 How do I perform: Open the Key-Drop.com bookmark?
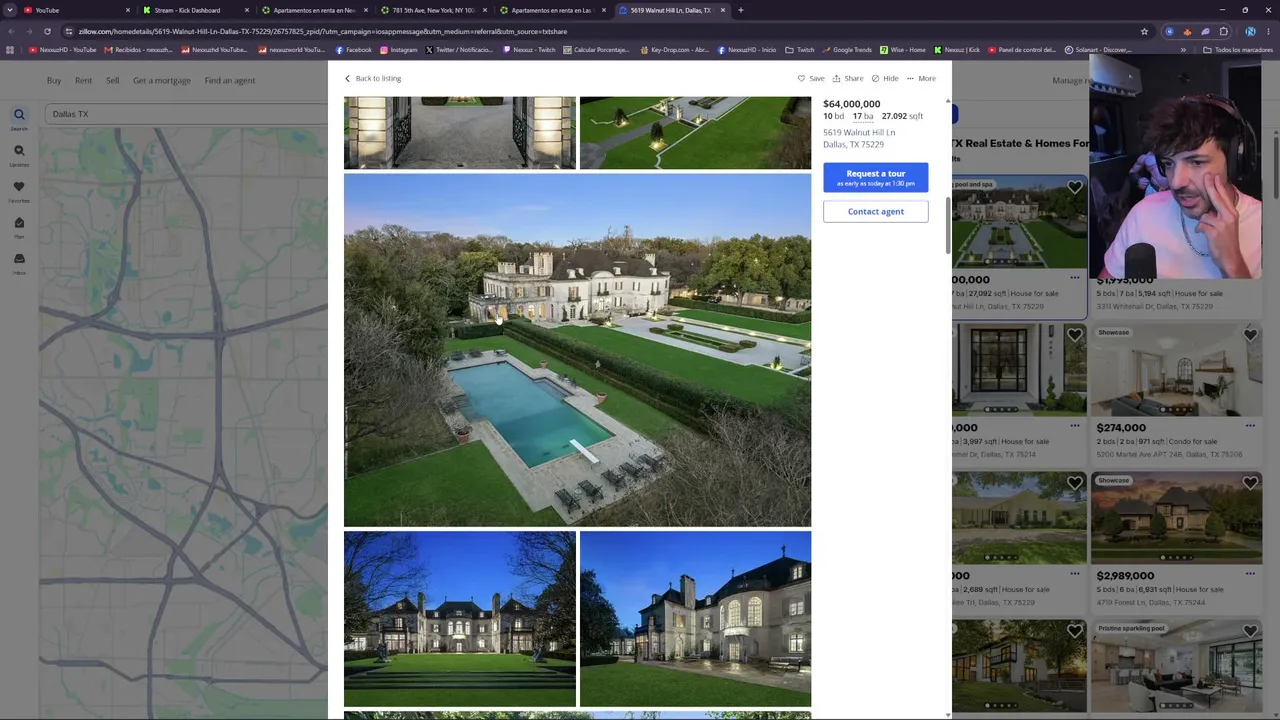(x=675, y=50)
